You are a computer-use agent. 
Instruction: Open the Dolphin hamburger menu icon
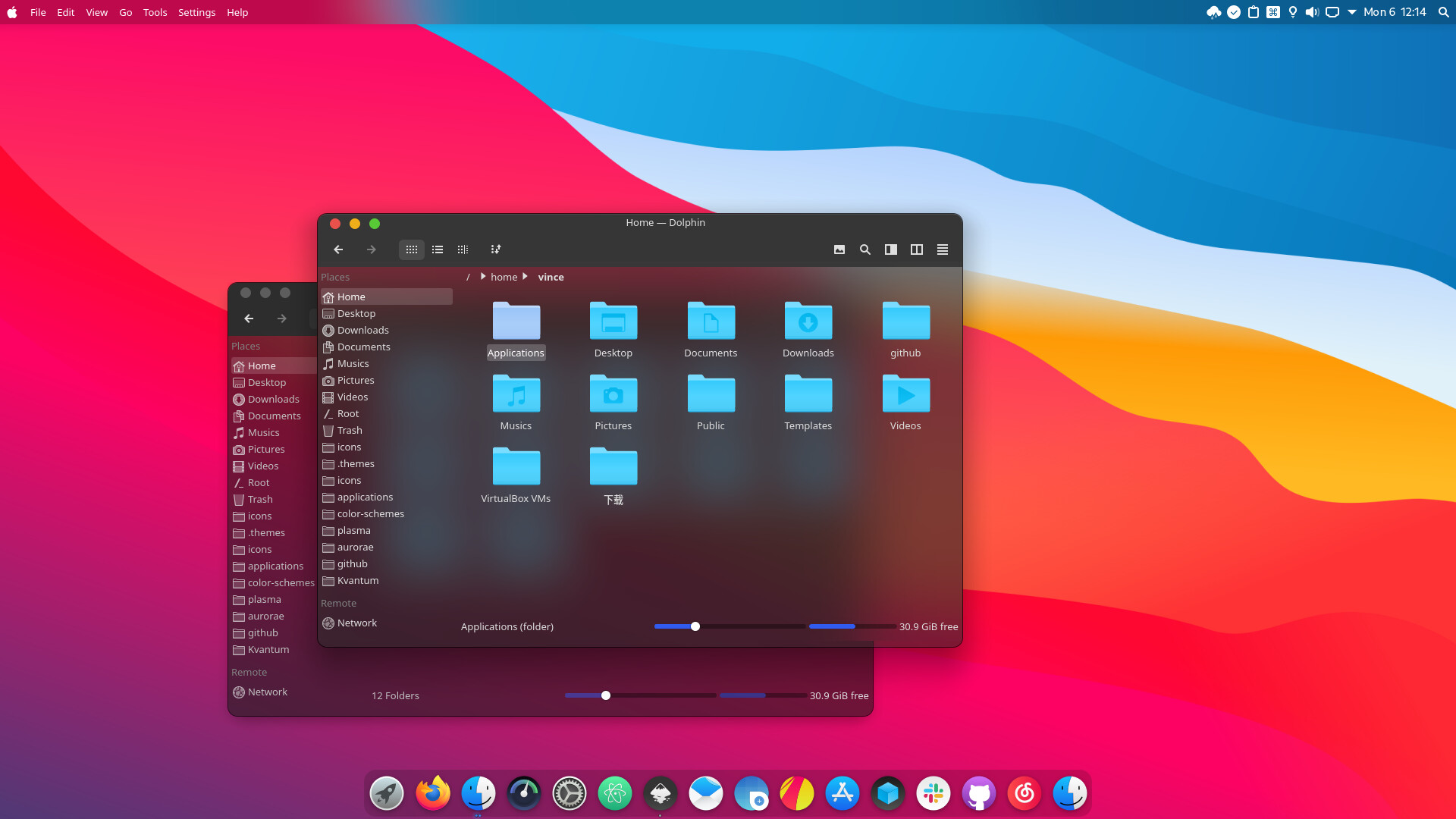(x=943, y=249)
